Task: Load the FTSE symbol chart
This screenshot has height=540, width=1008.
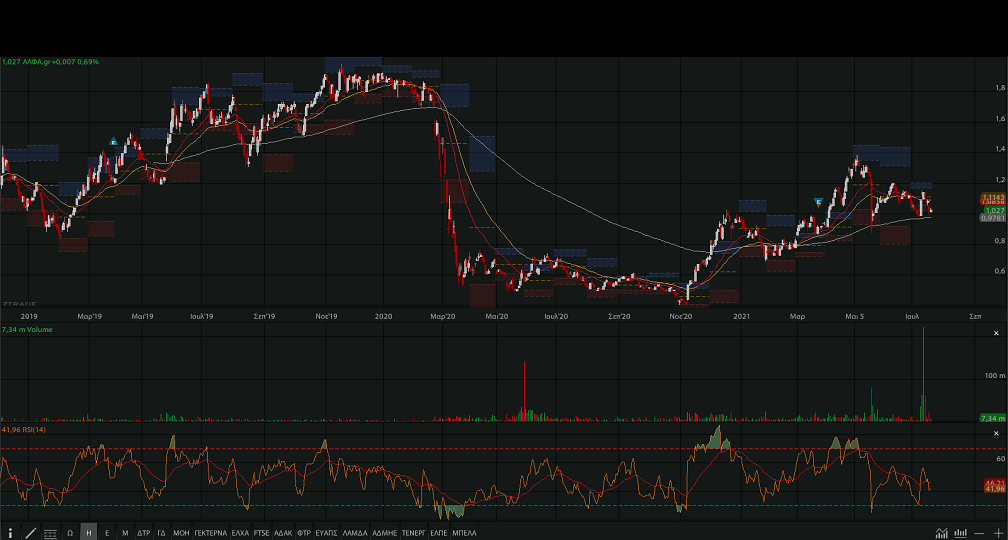Action: (x=262, y=533)
